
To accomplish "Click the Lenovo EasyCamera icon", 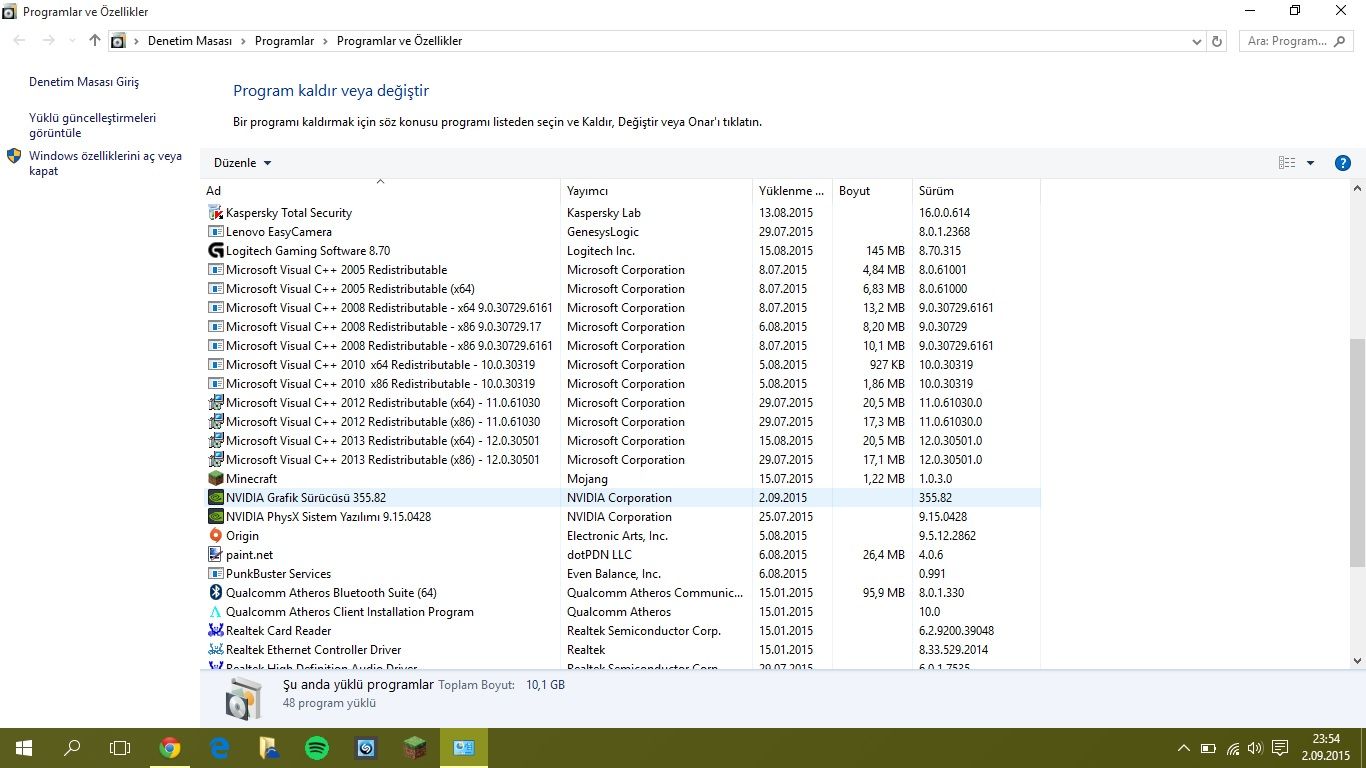I will tap(215, 232).
